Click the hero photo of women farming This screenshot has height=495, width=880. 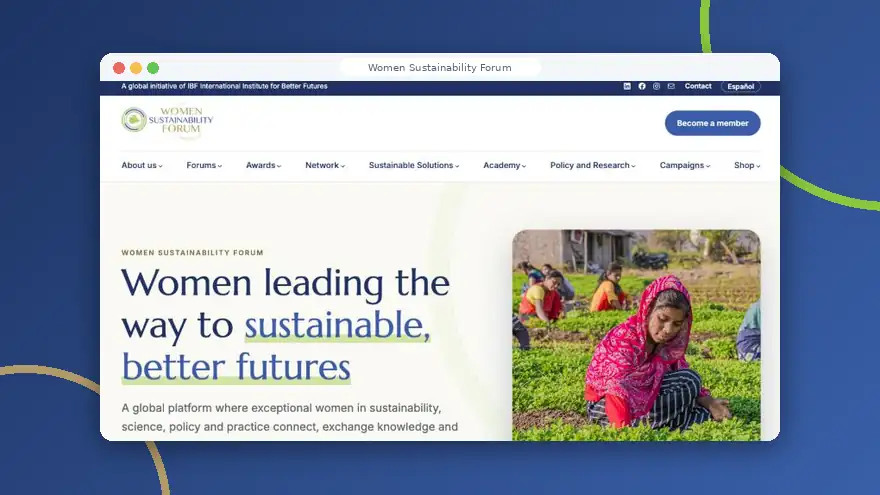[x=636, y=335]
